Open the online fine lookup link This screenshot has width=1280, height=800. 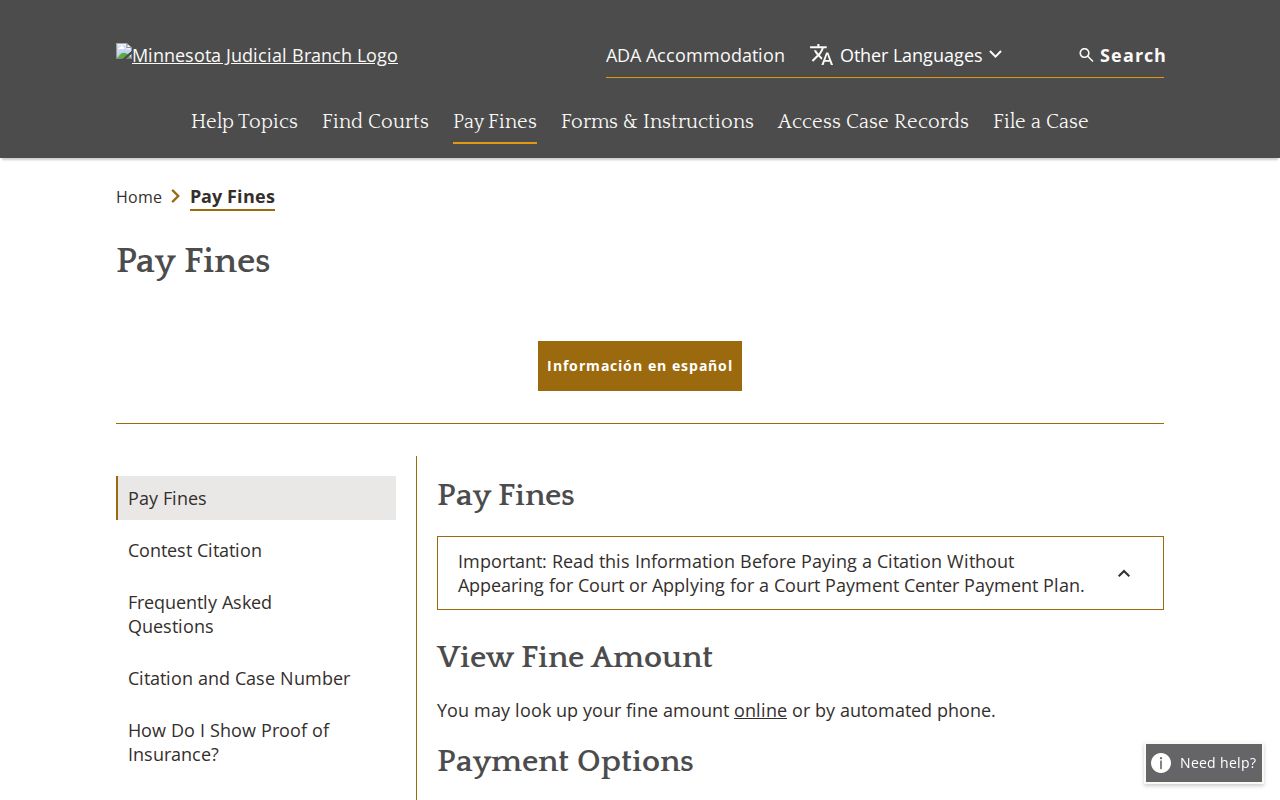pyautogui.click(x=760, y=711)
